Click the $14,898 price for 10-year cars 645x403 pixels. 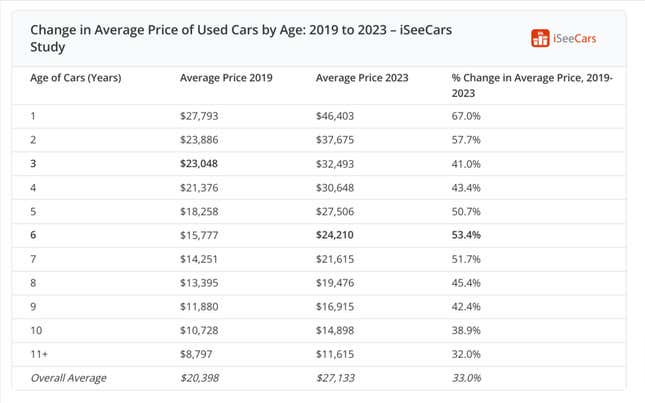(335, 330)
